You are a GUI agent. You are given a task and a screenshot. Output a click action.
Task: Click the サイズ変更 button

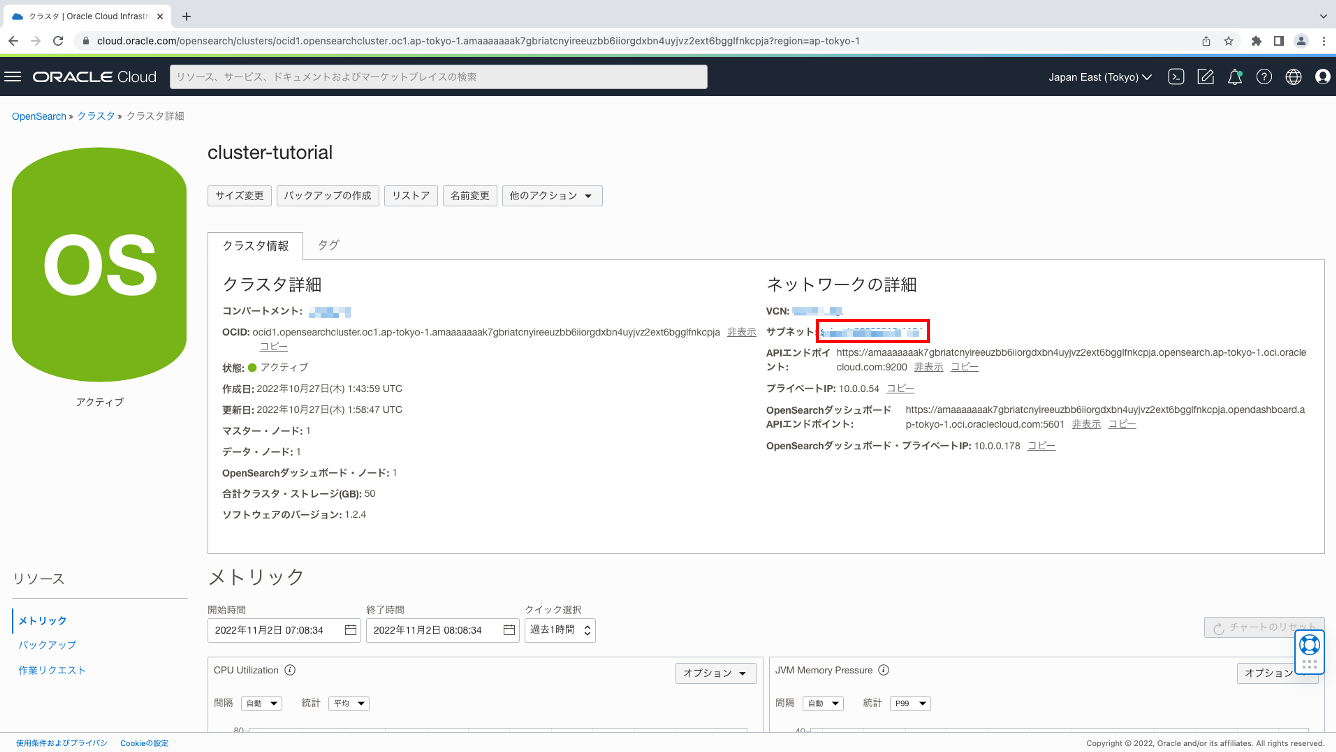point(239,195)
